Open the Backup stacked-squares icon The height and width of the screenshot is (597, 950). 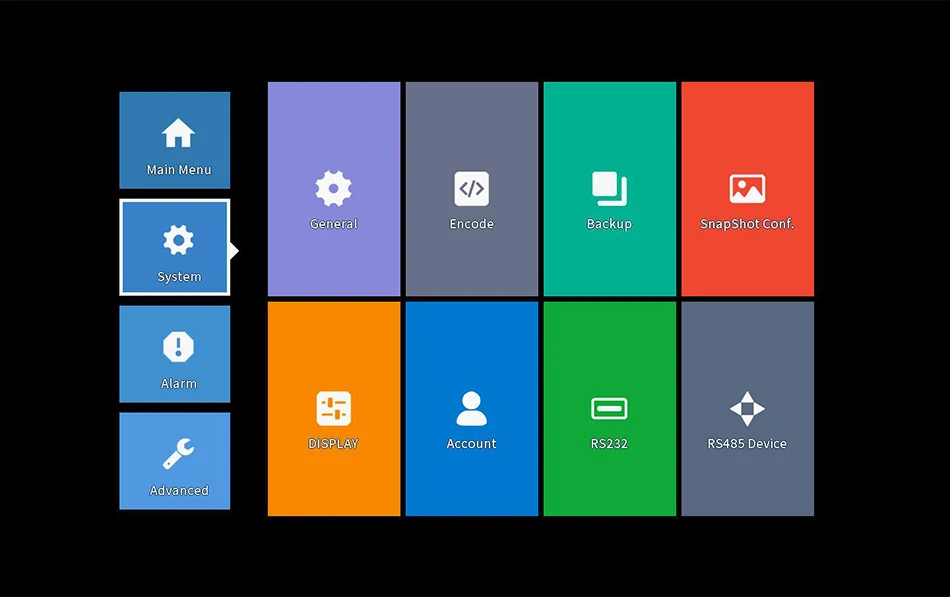pyautogui.click(x=609, y=188)
